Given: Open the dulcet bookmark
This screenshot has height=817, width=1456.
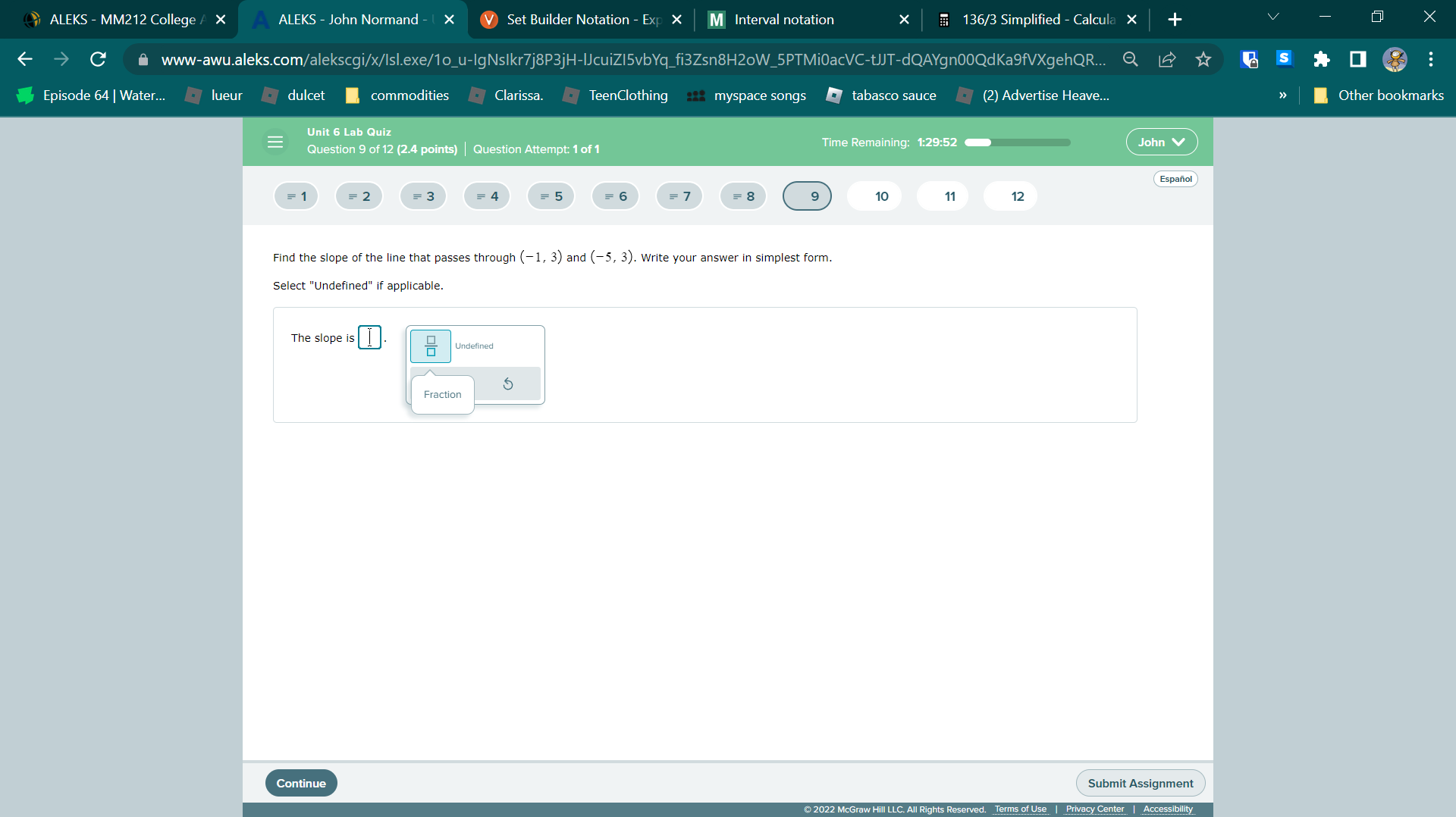Looking at the screenshot, I should [293, 95].
